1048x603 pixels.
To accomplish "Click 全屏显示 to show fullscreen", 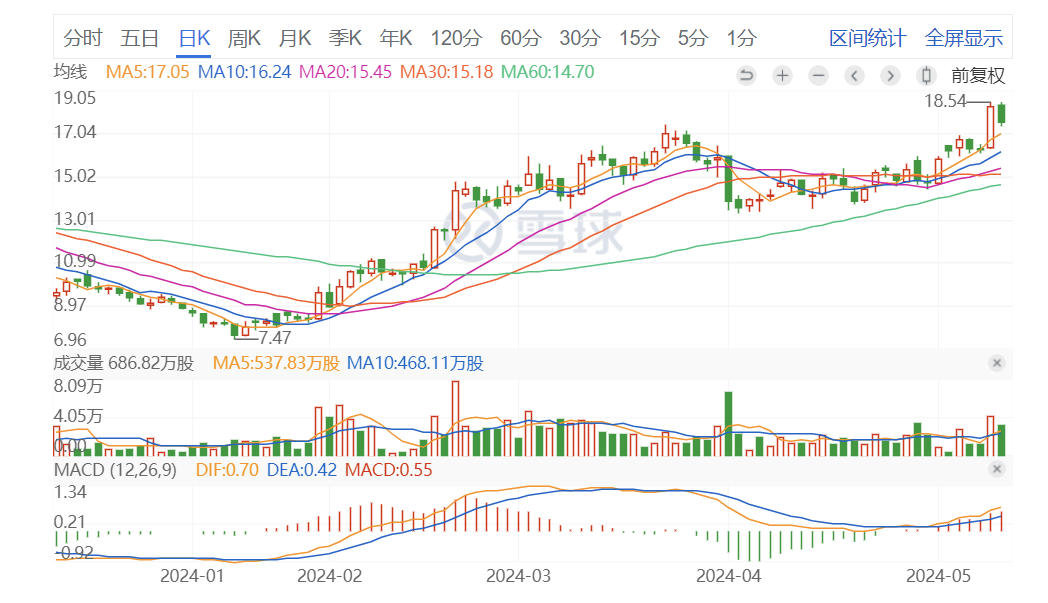I will coord(963,38).
